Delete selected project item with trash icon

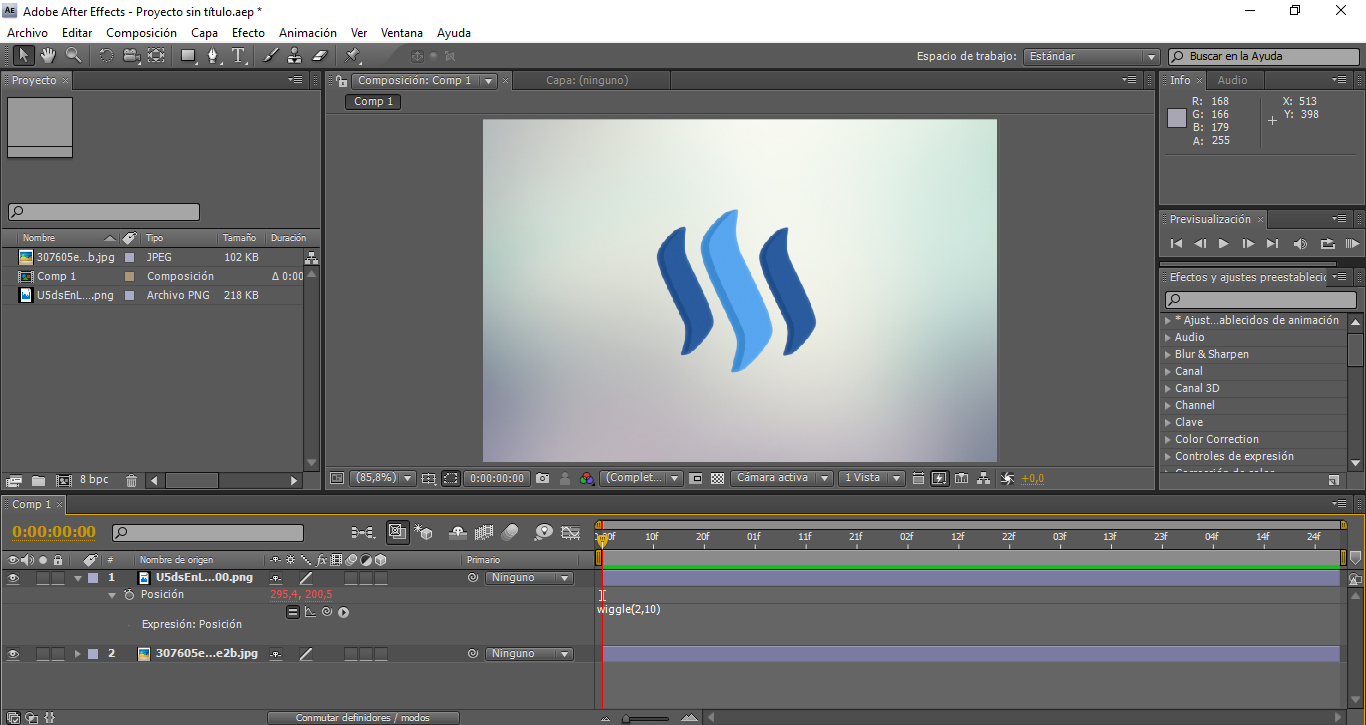point(131,480)
